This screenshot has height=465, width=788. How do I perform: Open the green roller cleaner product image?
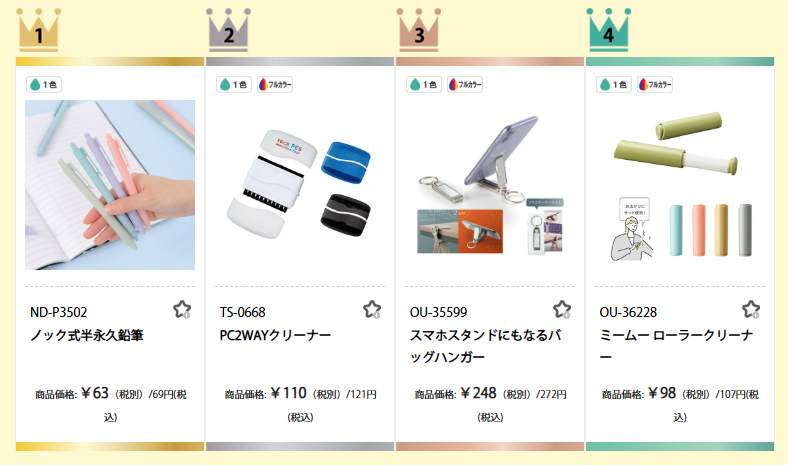[x=680, y=185]
